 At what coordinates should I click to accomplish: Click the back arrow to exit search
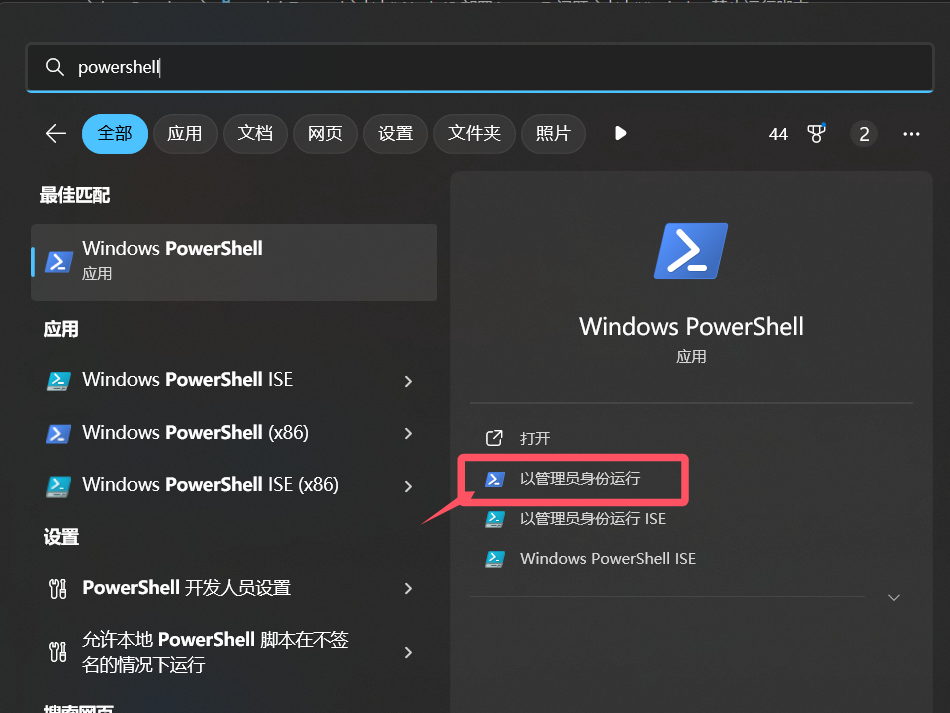[x=55, y=133]
